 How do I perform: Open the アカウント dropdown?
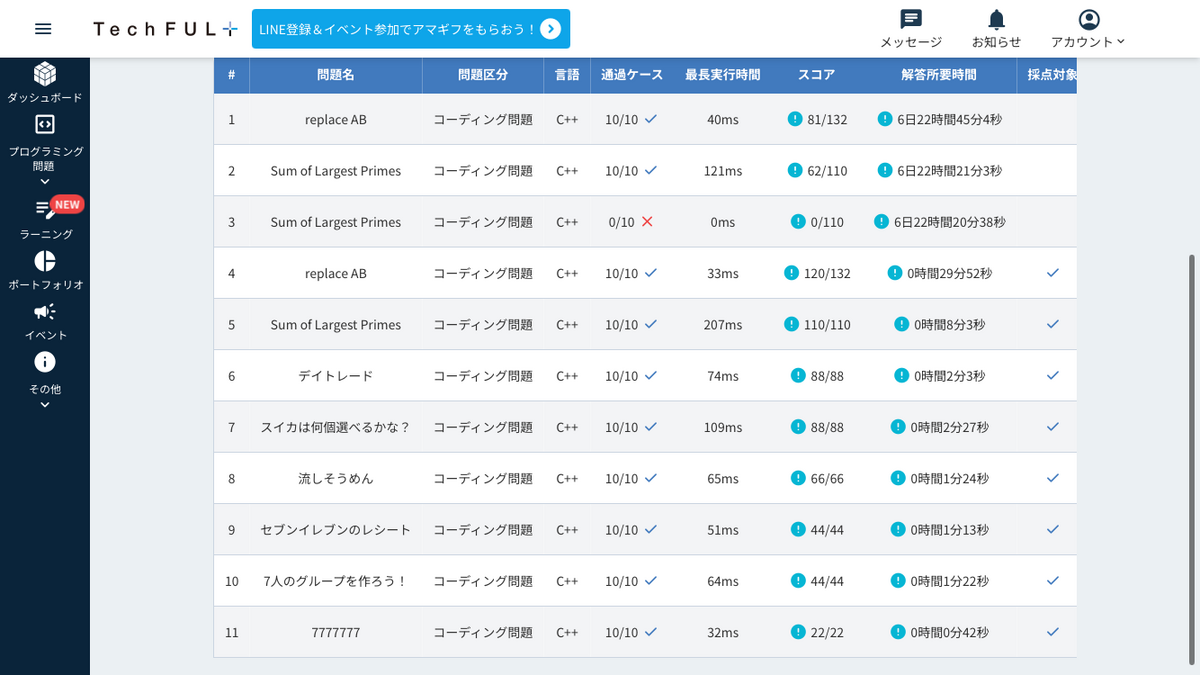(1088, 29)
